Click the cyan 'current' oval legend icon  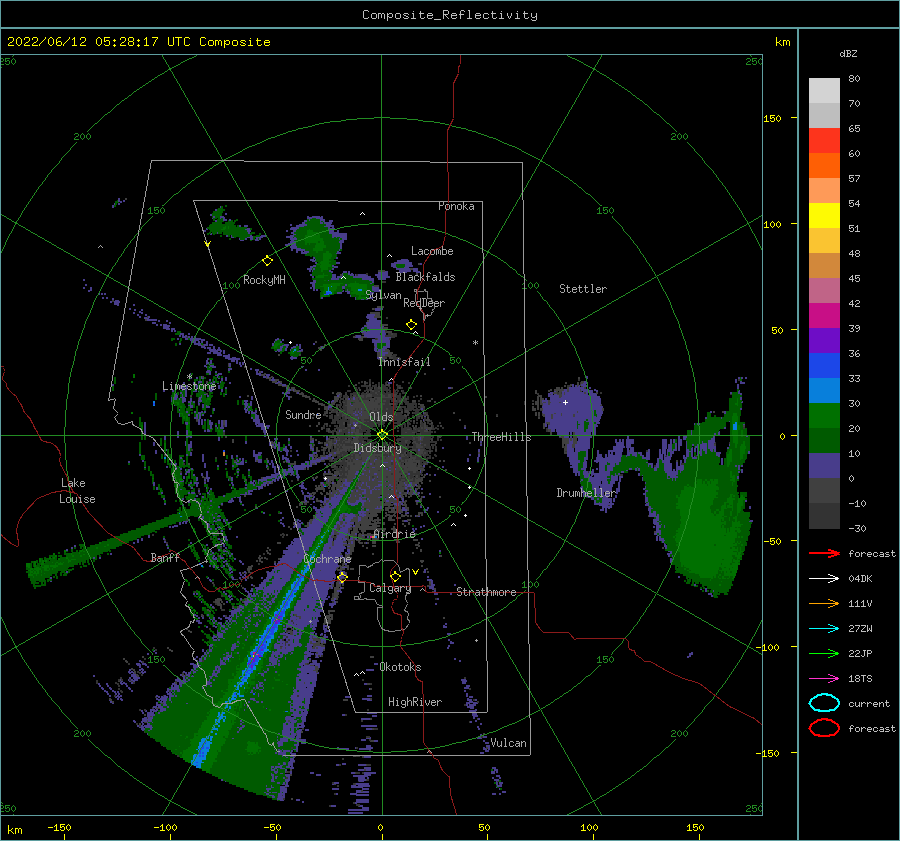click(x=824, y=703)
